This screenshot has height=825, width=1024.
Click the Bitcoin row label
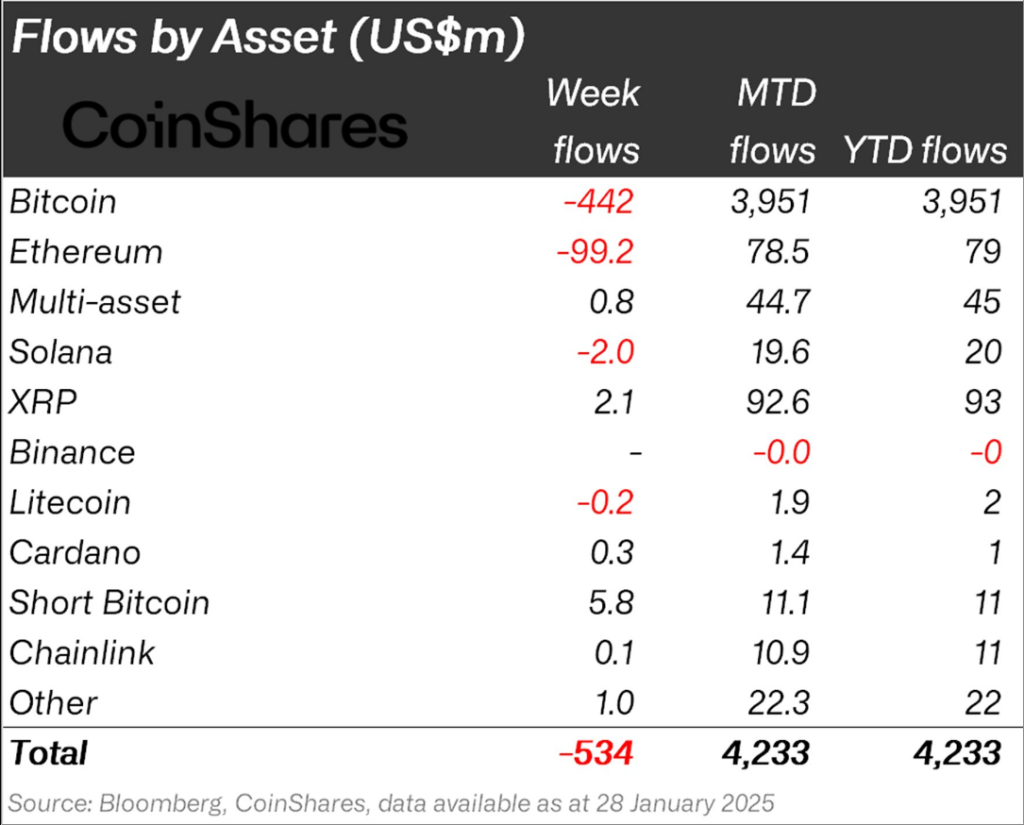62,202
